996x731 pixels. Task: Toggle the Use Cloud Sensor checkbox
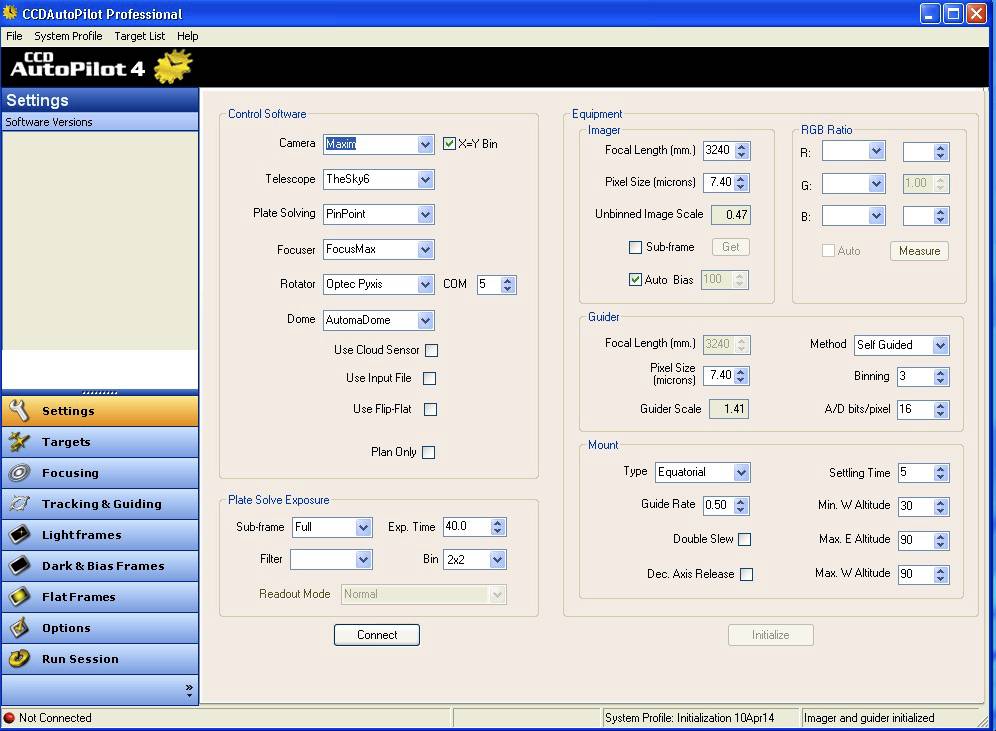pyautogui.click(x=431, y=350)
